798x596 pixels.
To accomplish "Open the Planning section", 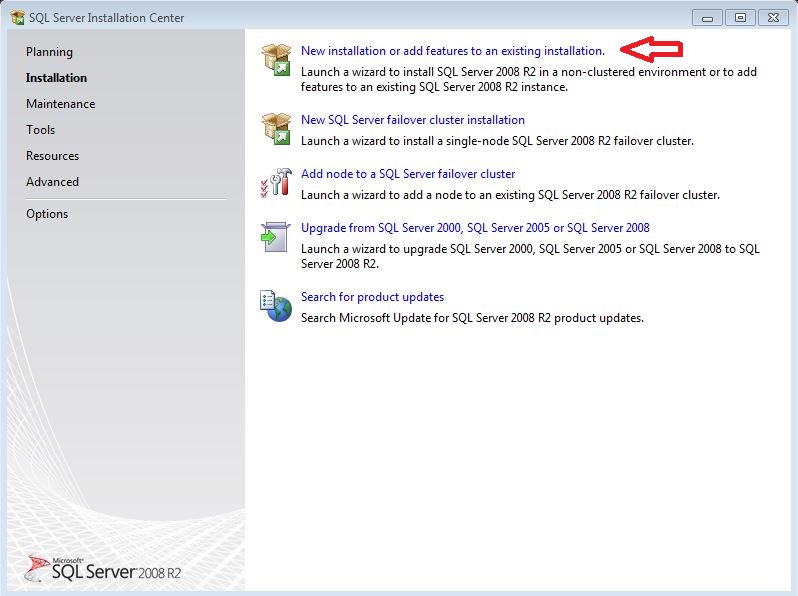I will pos(49,52).
